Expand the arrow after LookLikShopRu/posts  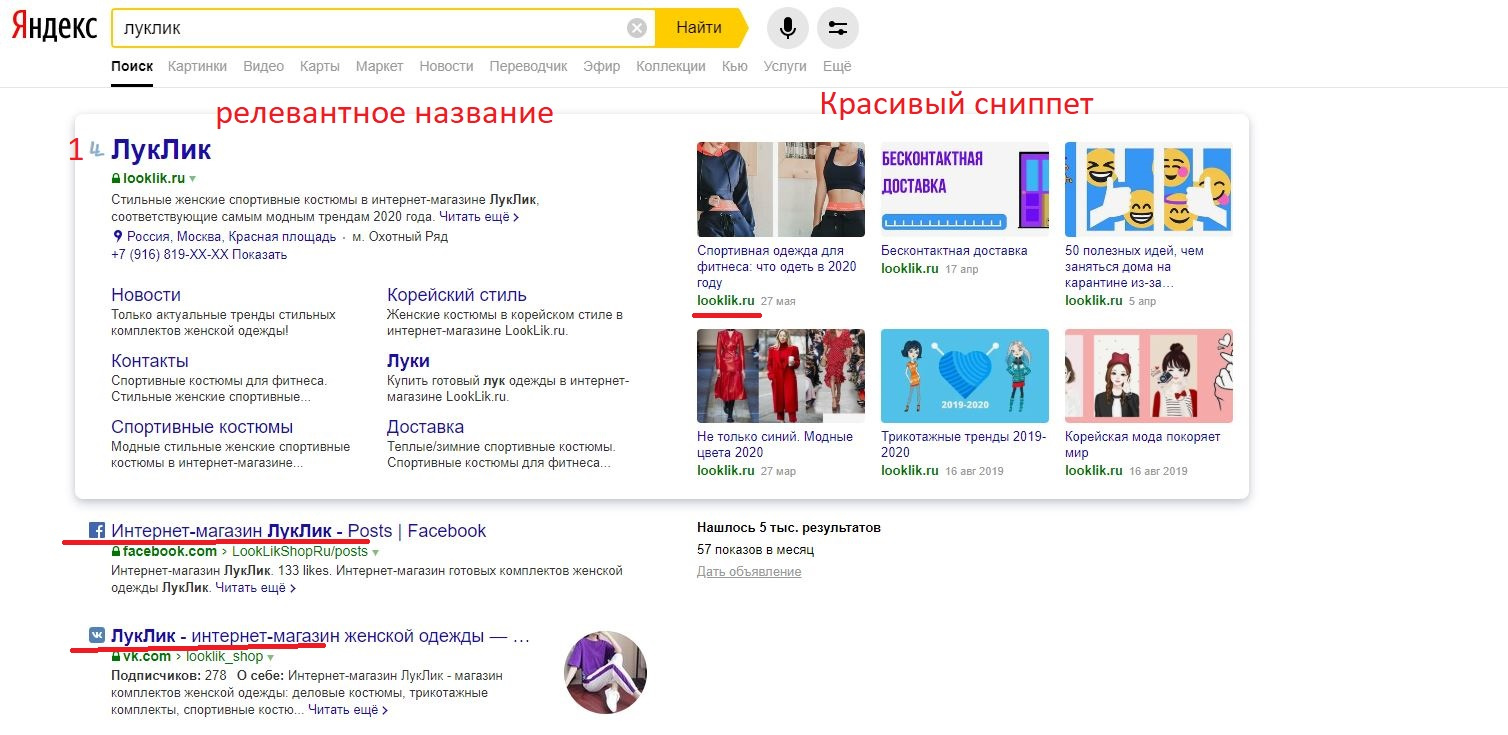coord(376,552)
